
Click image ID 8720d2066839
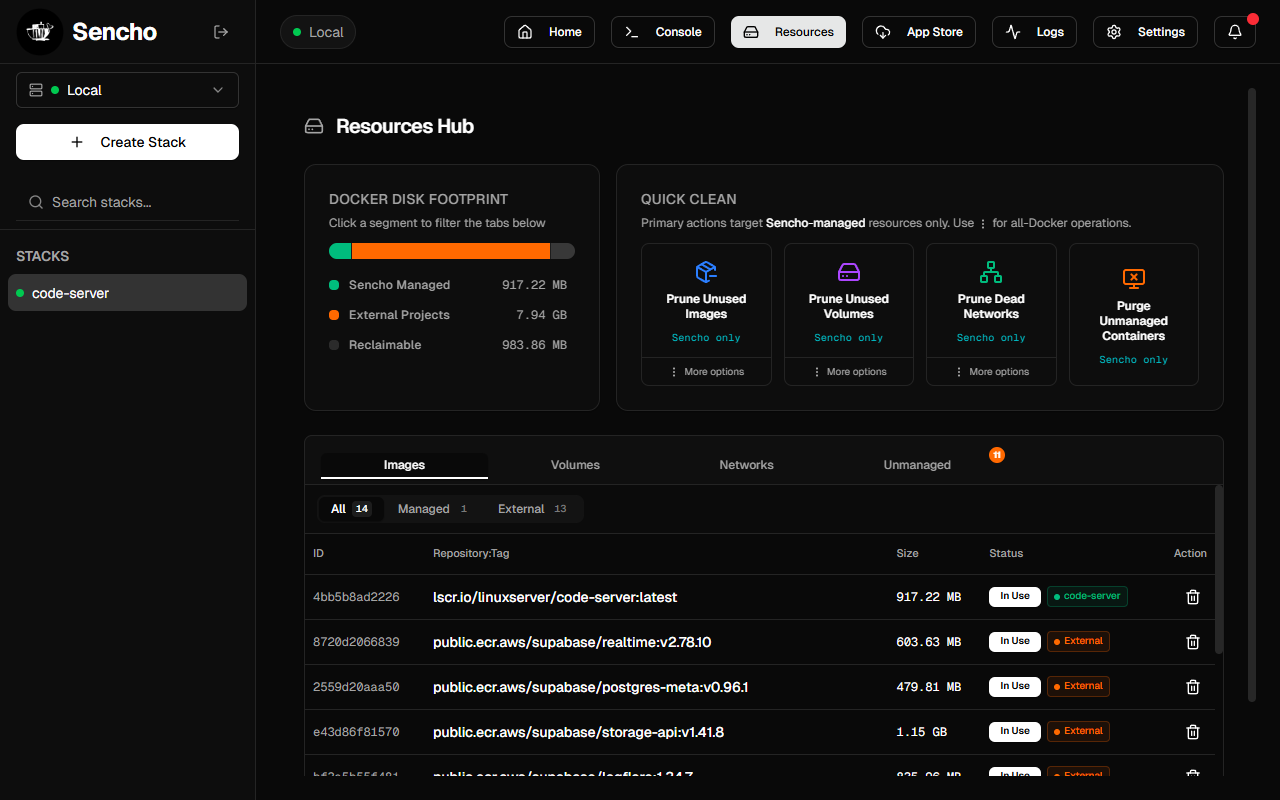[x=356, y=642]
